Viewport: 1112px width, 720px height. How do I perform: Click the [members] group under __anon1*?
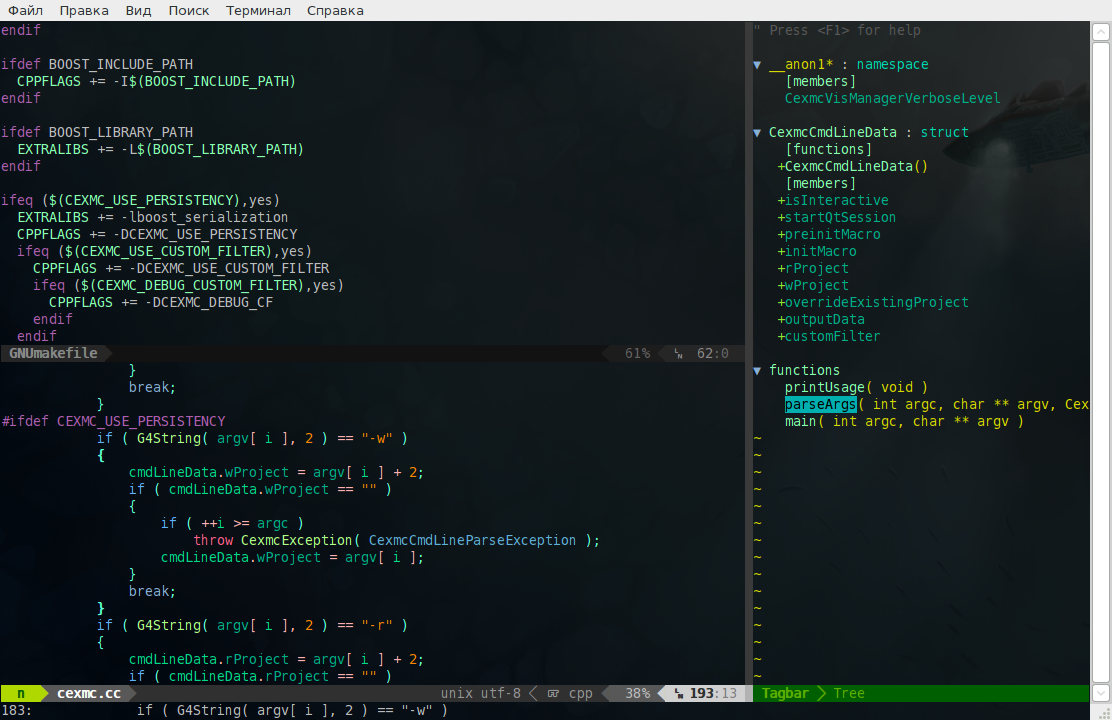[x=821, y=82]
